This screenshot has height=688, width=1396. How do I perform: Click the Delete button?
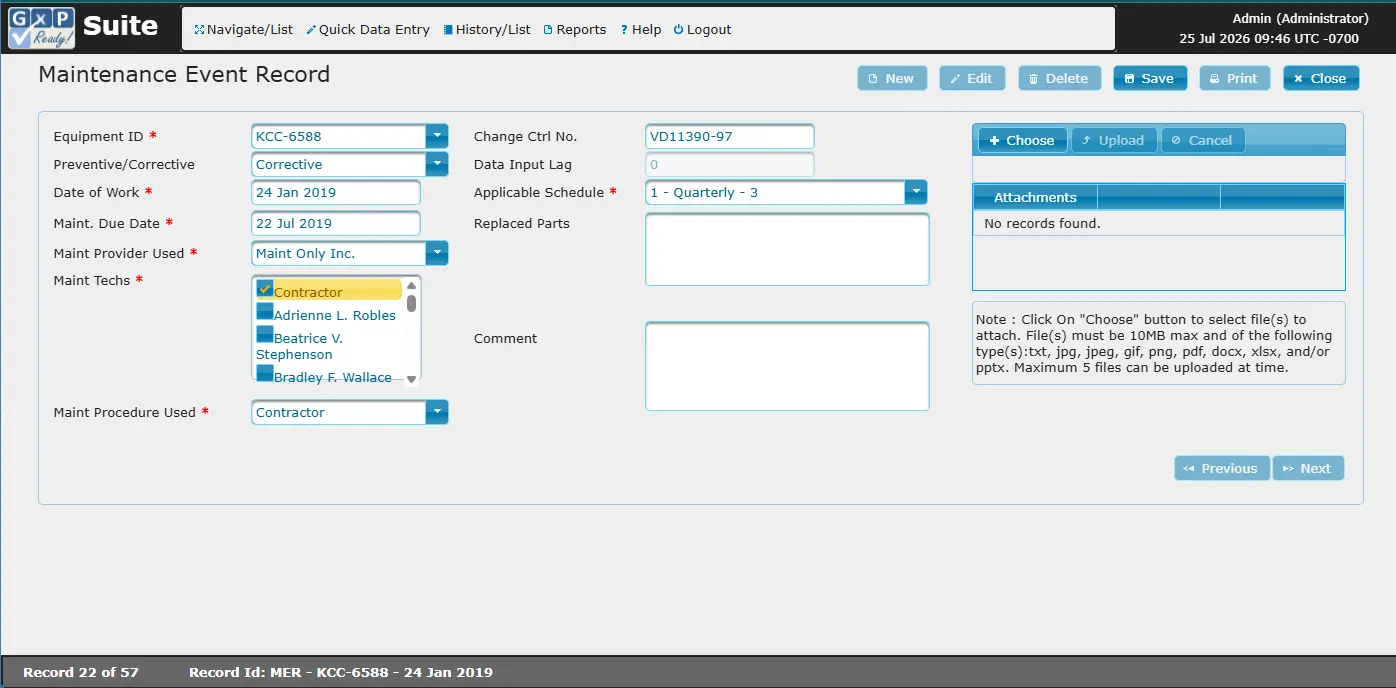tap(1060, 78)
